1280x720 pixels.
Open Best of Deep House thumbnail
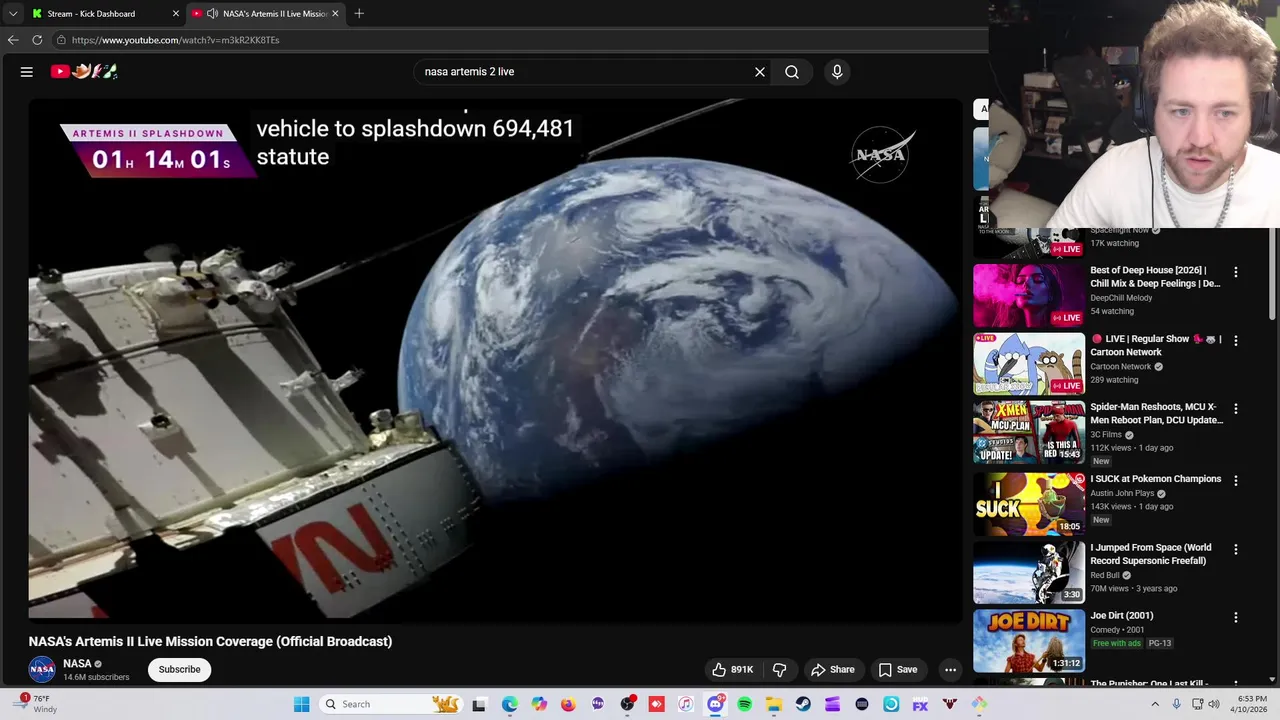1029,295
